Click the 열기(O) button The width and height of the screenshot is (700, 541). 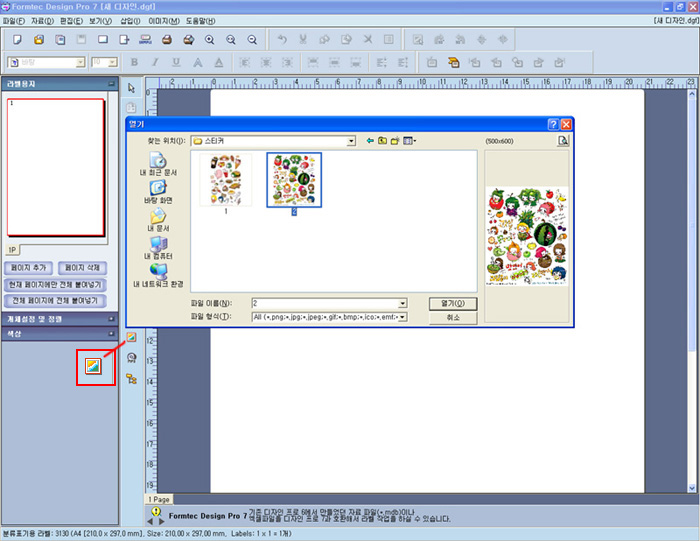[x=453, y=304]
